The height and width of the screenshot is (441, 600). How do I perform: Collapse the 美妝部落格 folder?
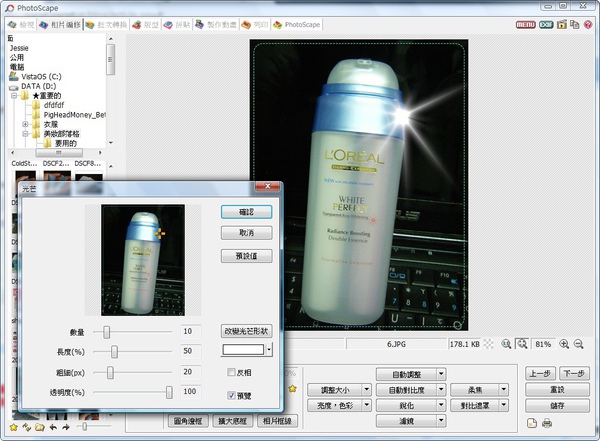(x=25, y=134)
